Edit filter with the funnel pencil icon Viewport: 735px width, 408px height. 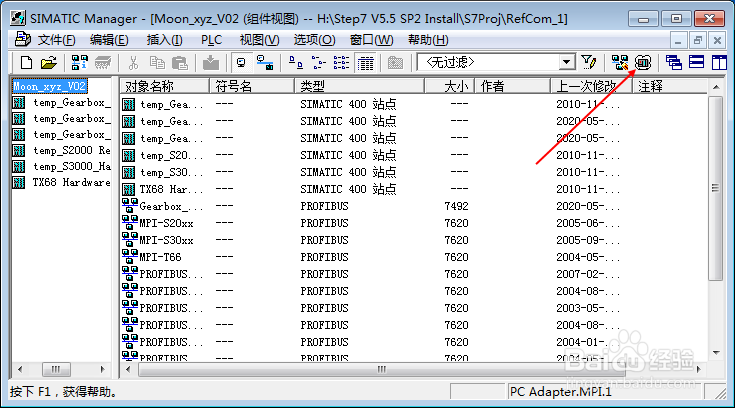tap(589, 62)
